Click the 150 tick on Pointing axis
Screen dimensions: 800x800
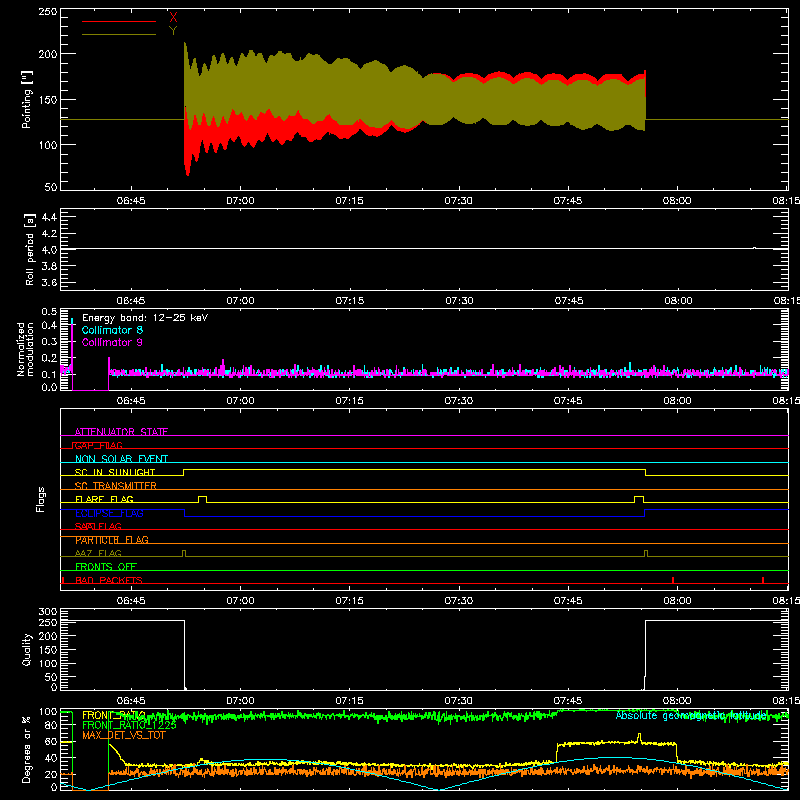point(48,100)
